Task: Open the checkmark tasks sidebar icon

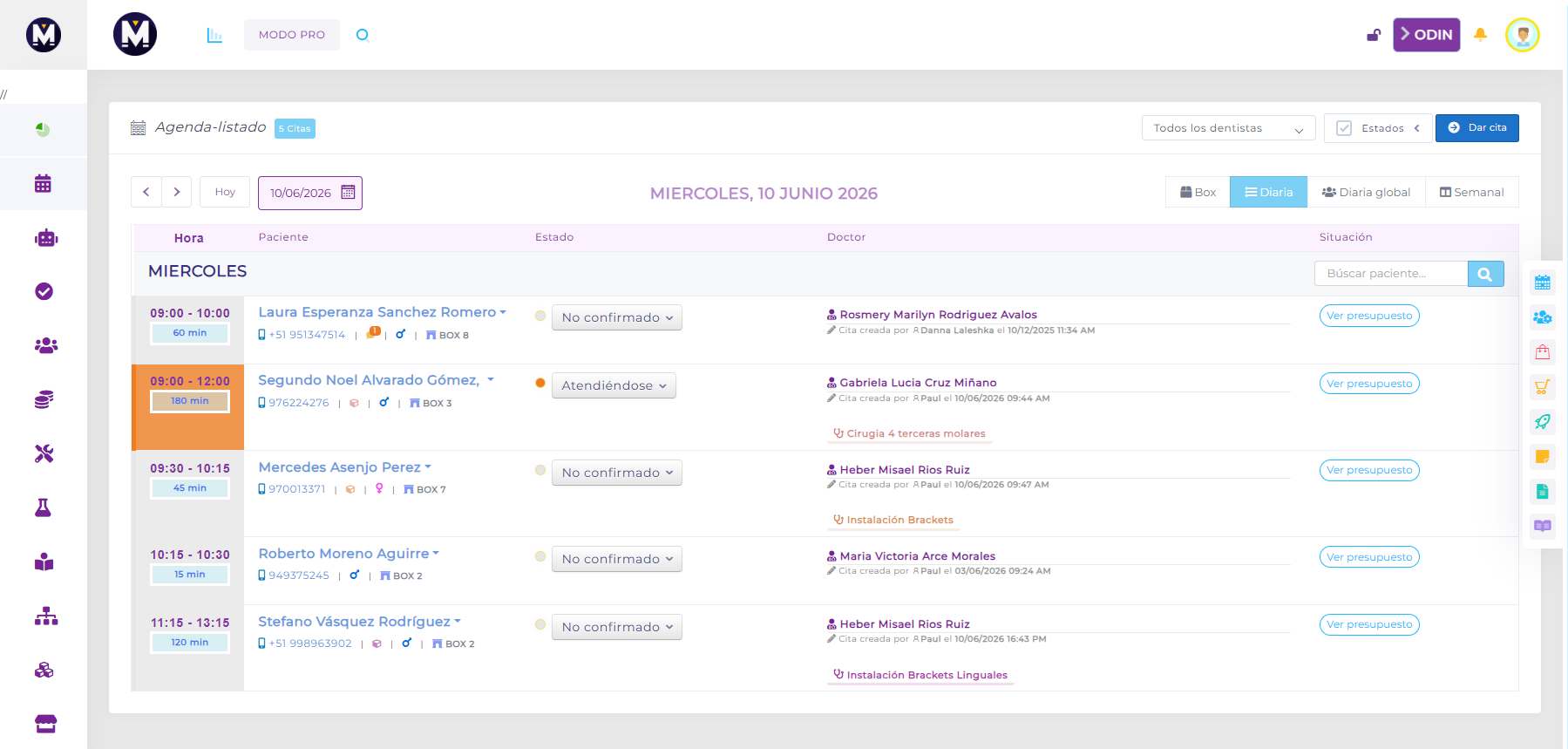Action: [x=44, y=291]
